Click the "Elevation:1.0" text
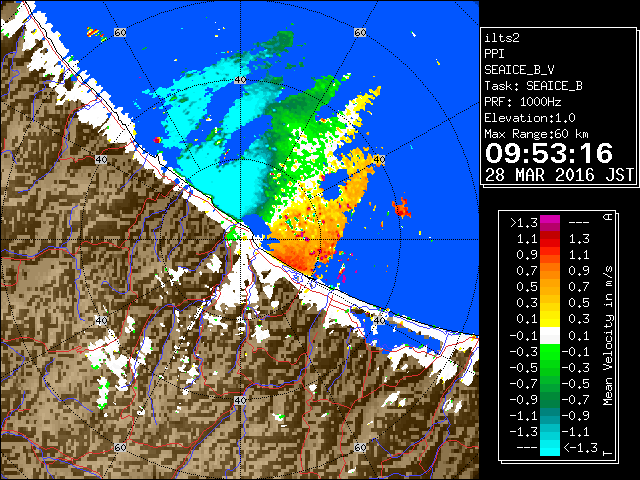Screen dimensions: 640x480 click(530, 118)
